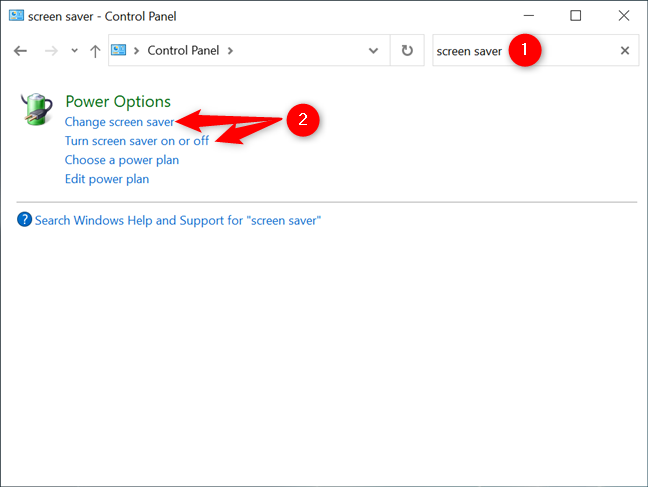Search Windows Help and Support for screen saver
The width and height of the screenshot is (648, 487).
click(x=178, y=220)
